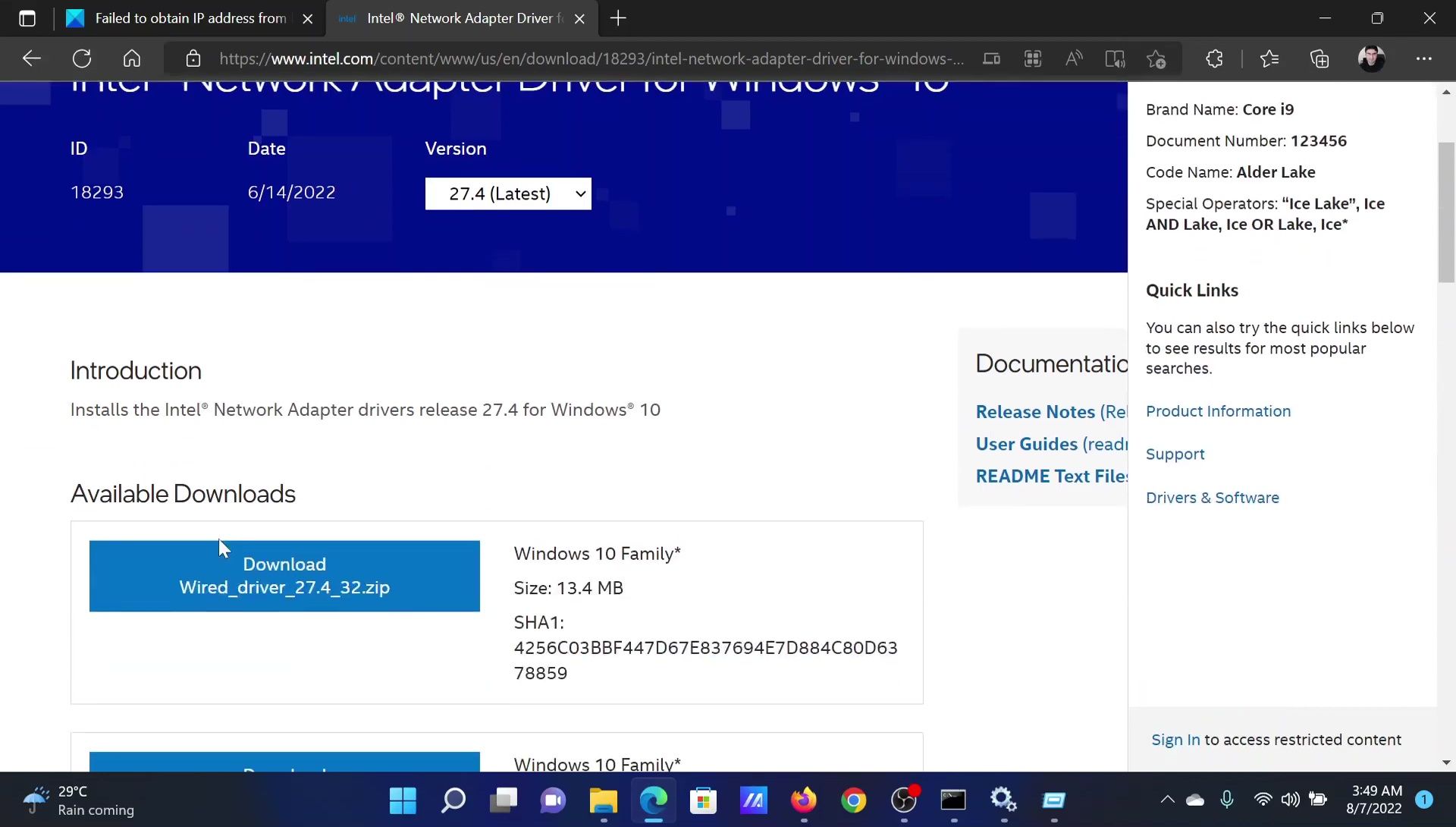Open Microsoft Edge taskbar icon
1456x827 pixels.
[x=654, y=800]
